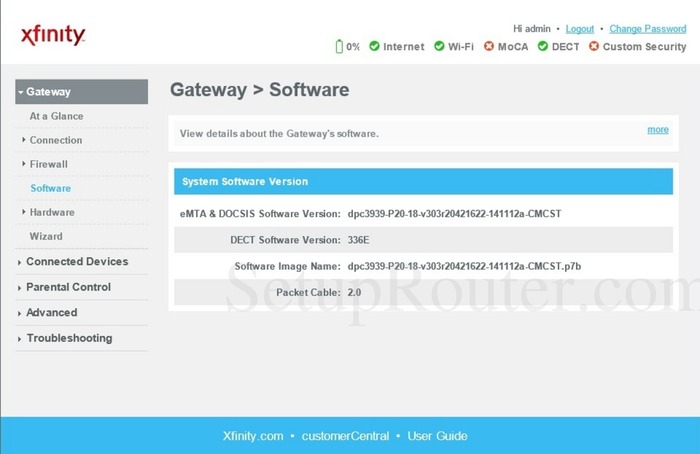Expand the Advanced section

(51, 312)
